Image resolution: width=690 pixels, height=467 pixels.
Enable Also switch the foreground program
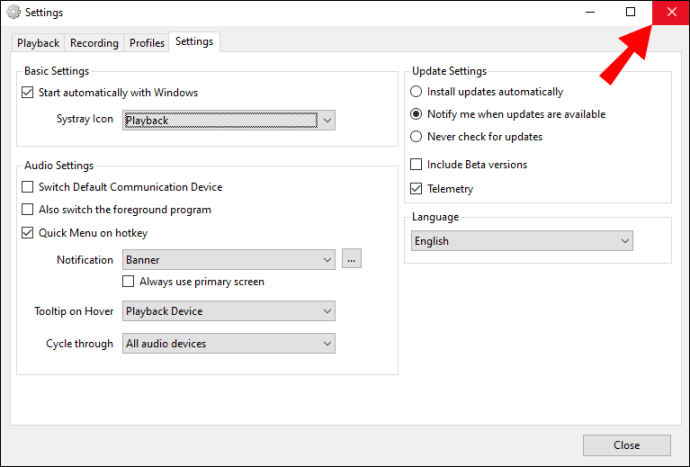(27, 210)
